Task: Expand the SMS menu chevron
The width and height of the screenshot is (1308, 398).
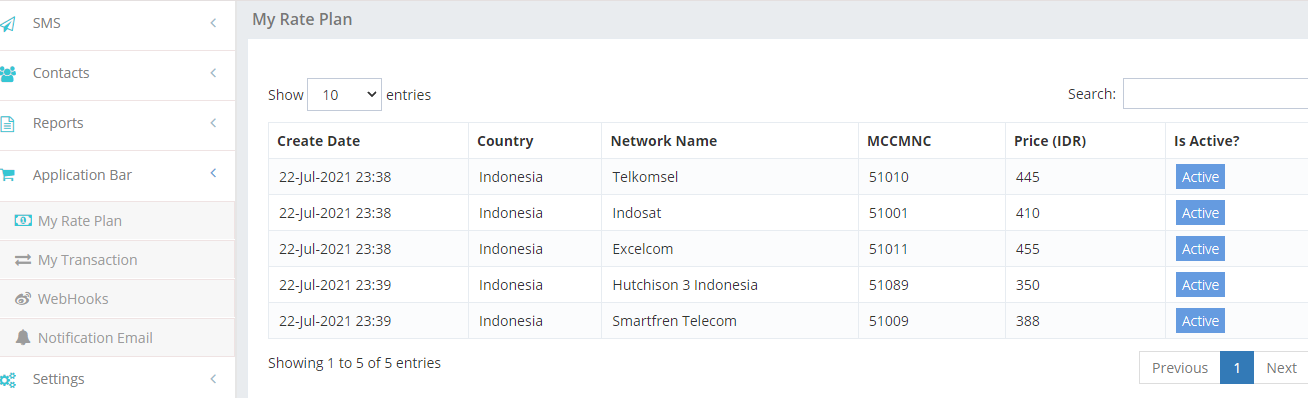Action: 213,23
